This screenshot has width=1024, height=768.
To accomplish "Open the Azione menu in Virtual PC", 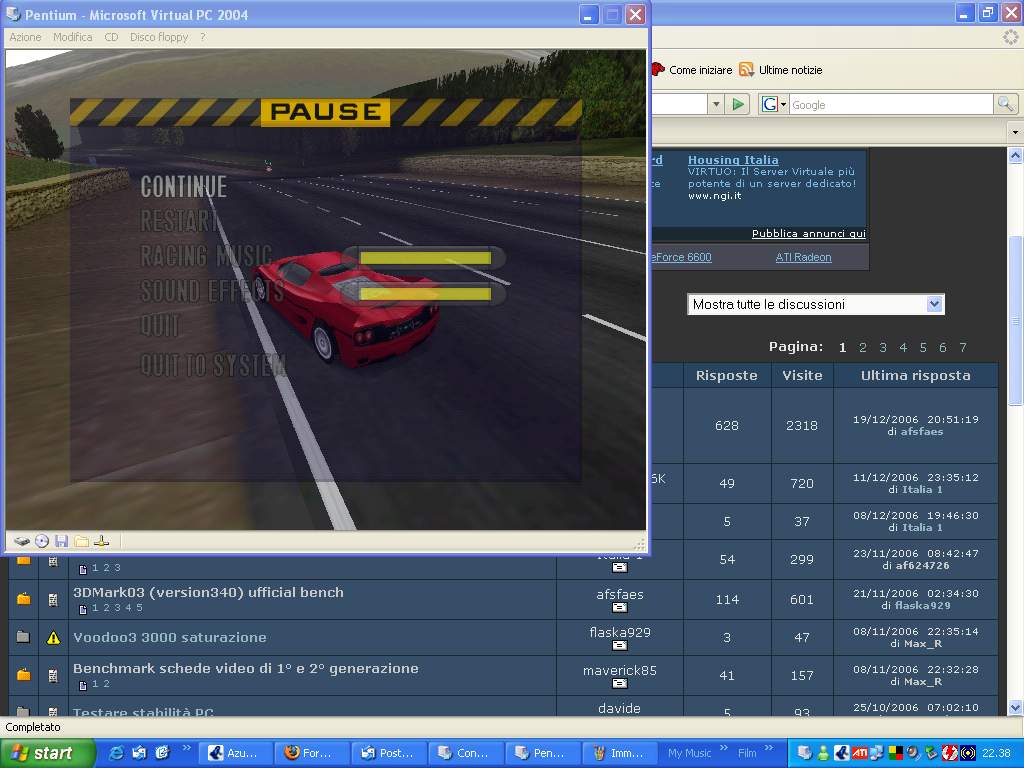I will [x=25, y=37].
